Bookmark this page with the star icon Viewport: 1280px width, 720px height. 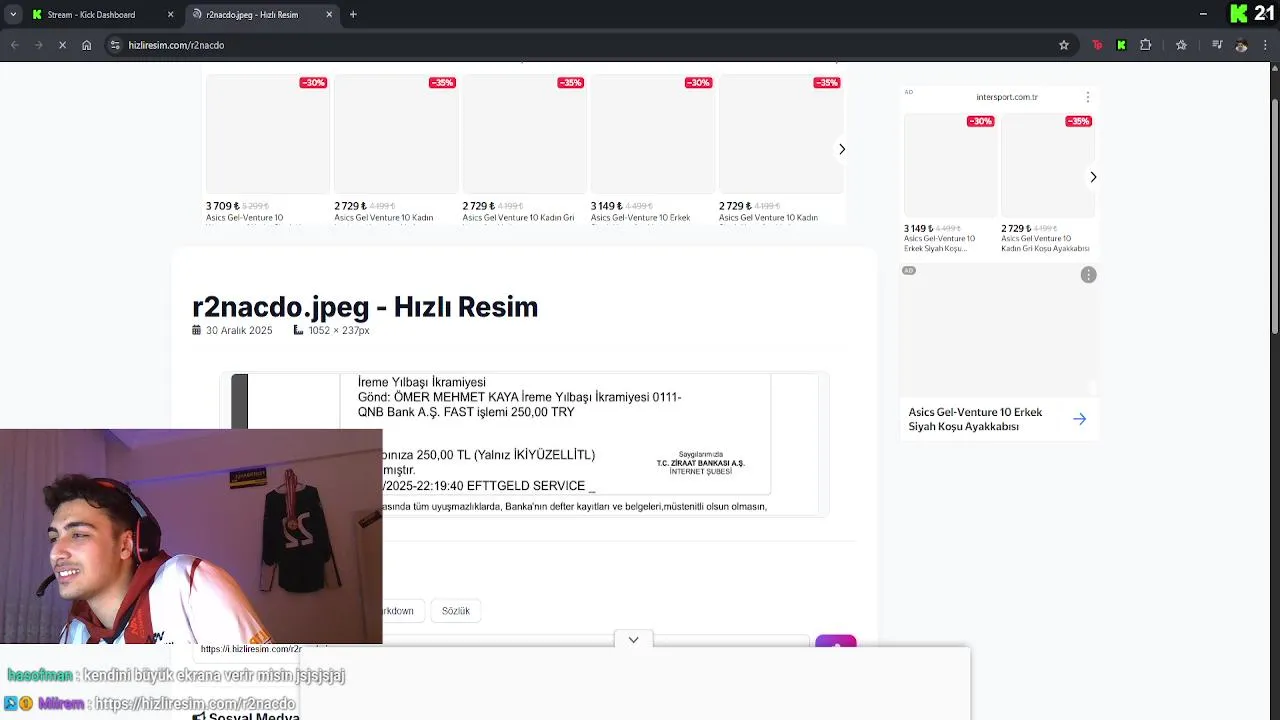pyautogui.click(x=1064, y=45)
